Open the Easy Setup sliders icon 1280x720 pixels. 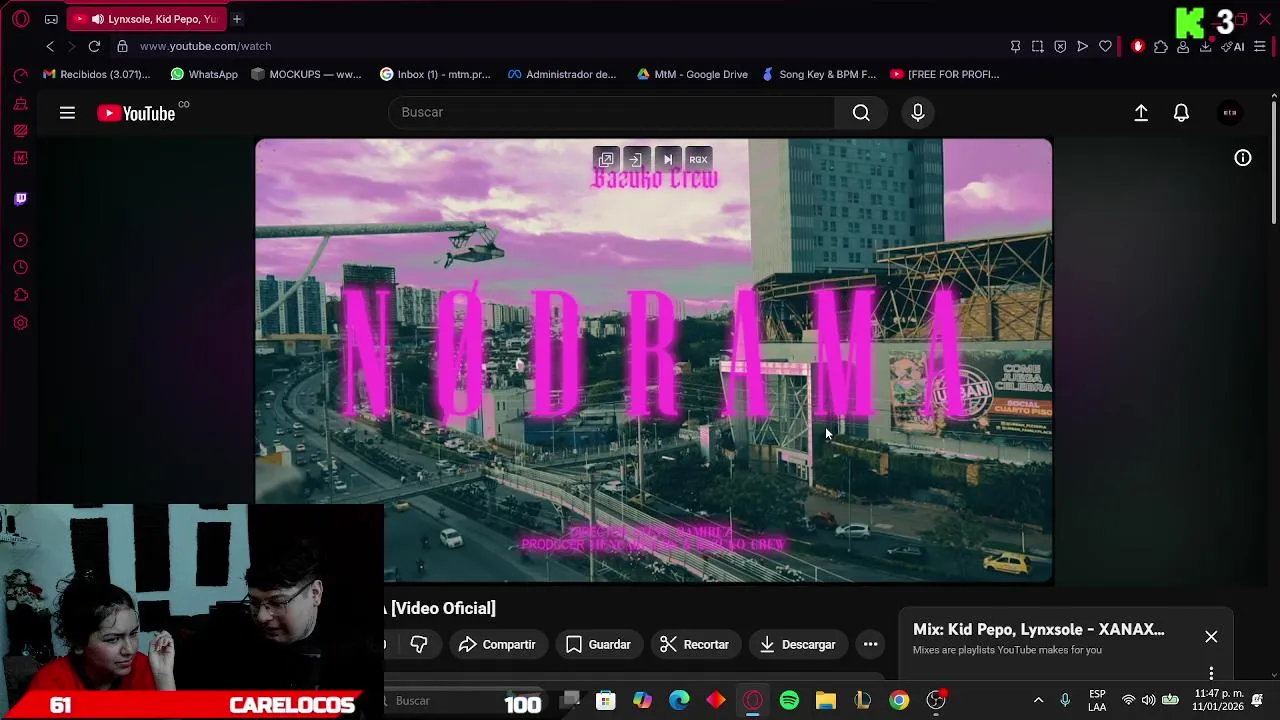click(1260, 46)
